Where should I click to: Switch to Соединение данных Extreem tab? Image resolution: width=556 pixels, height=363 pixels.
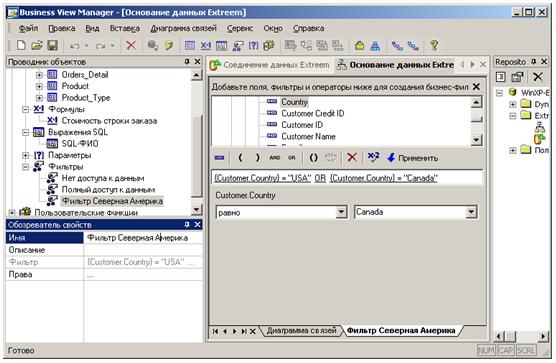coord(270,65)
